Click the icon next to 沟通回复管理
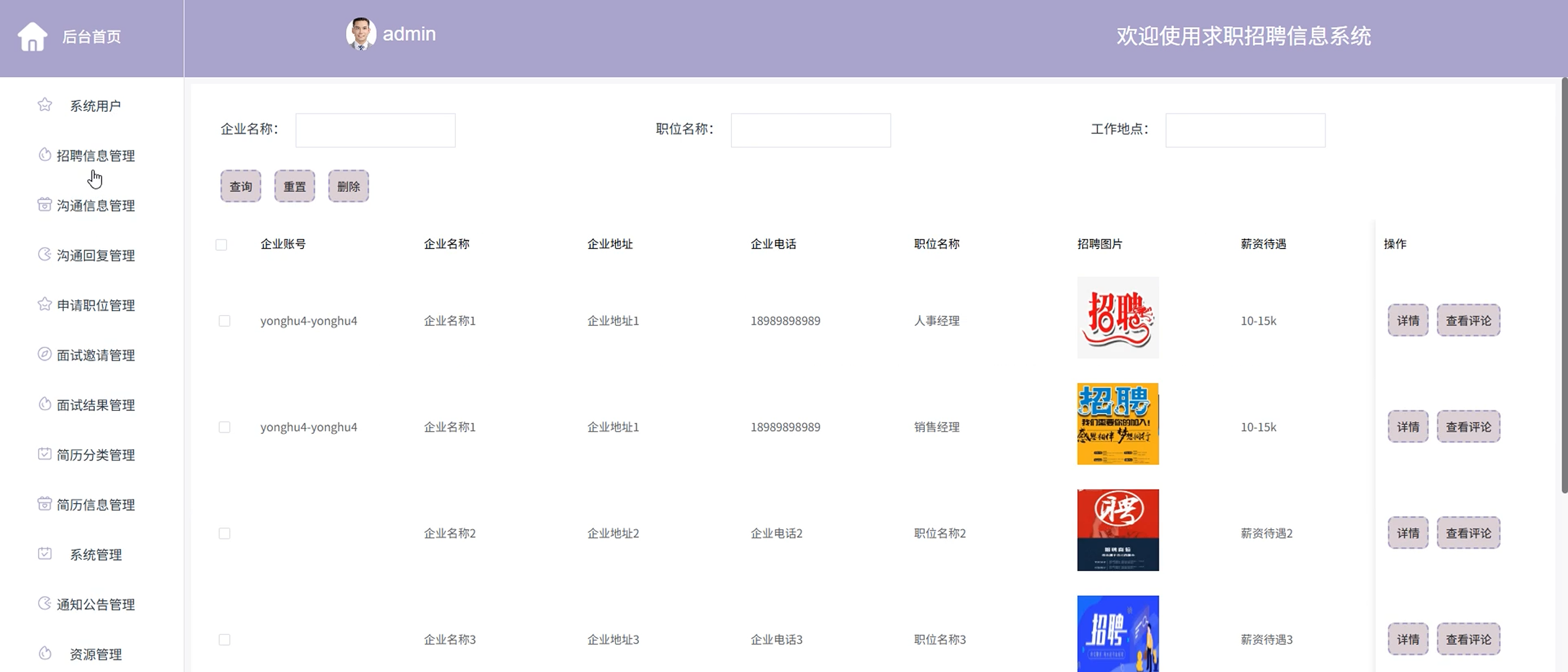Viewport: 1568px width, 672px height. [45, 254]
